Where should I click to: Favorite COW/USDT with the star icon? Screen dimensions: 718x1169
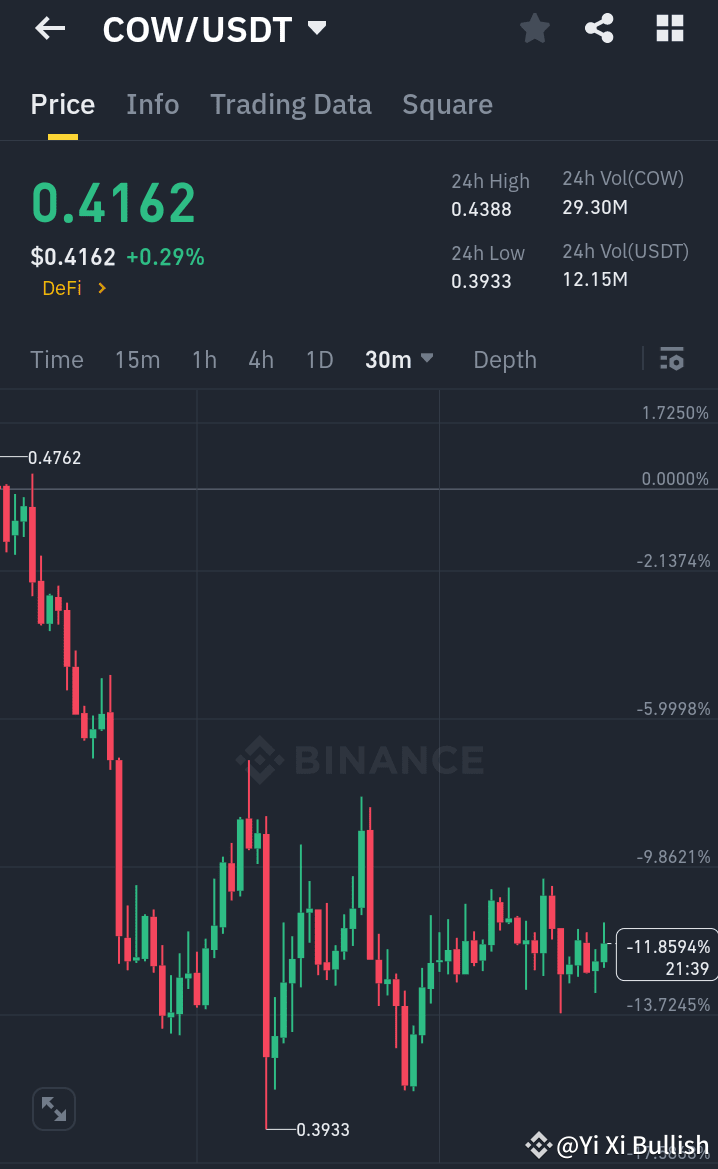[534, 28]
